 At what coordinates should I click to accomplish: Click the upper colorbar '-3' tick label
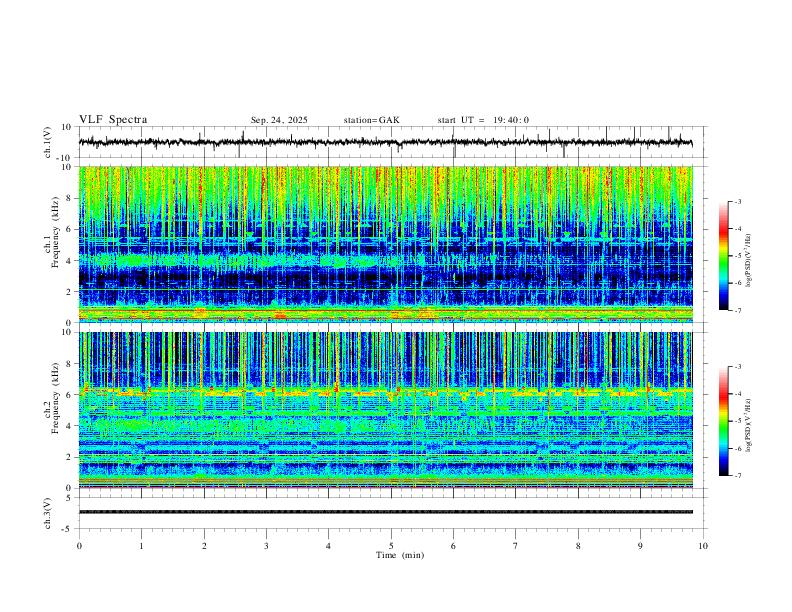click(x=738, y=201)
